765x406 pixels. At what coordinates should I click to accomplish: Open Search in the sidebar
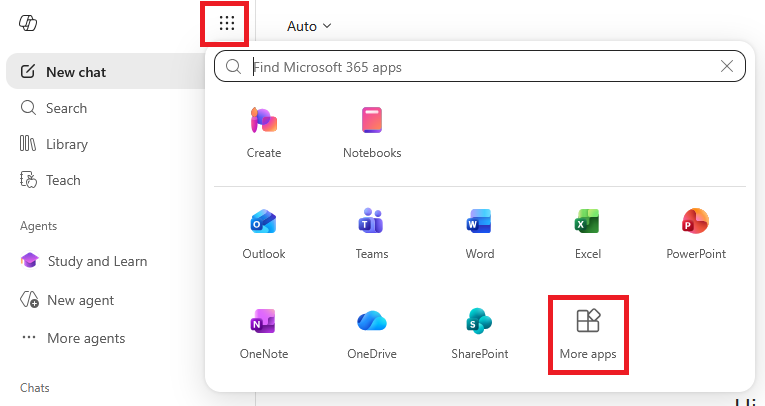(x=54, y=108)
